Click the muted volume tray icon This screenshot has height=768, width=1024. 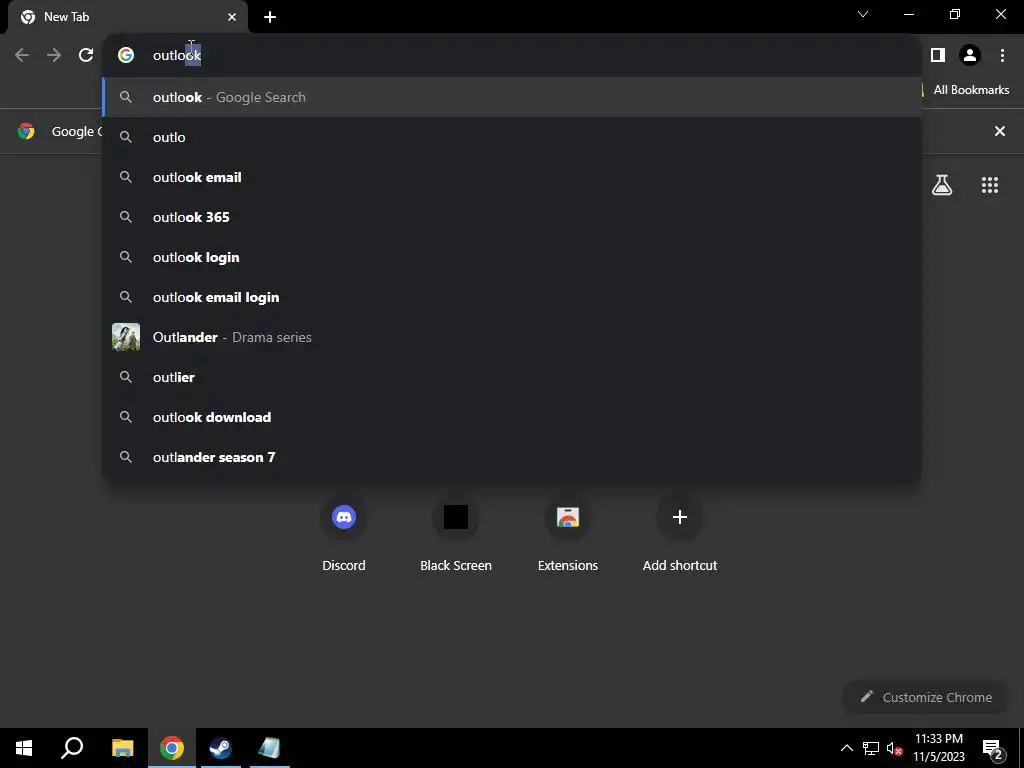point(894,748)
